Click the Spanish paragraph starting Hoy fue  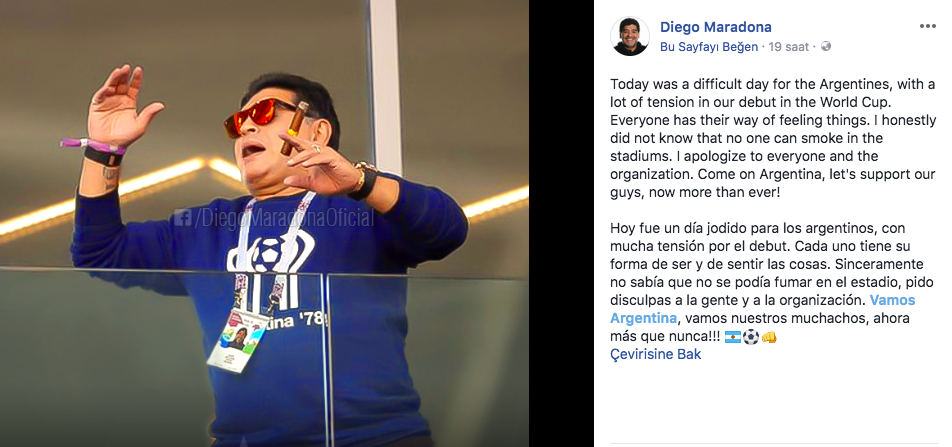click(763, 282)
